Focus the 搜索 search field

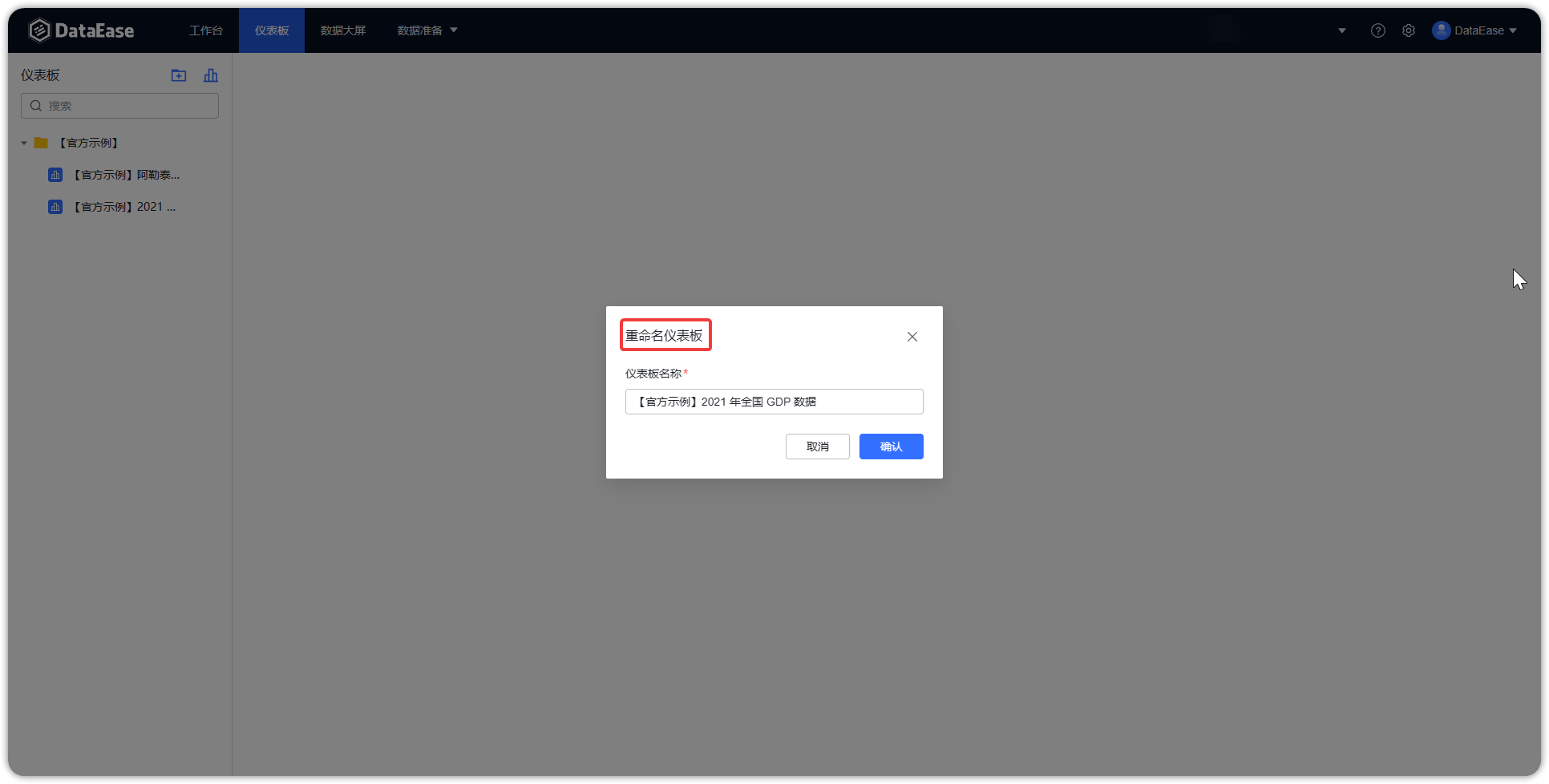click(119, 106)
